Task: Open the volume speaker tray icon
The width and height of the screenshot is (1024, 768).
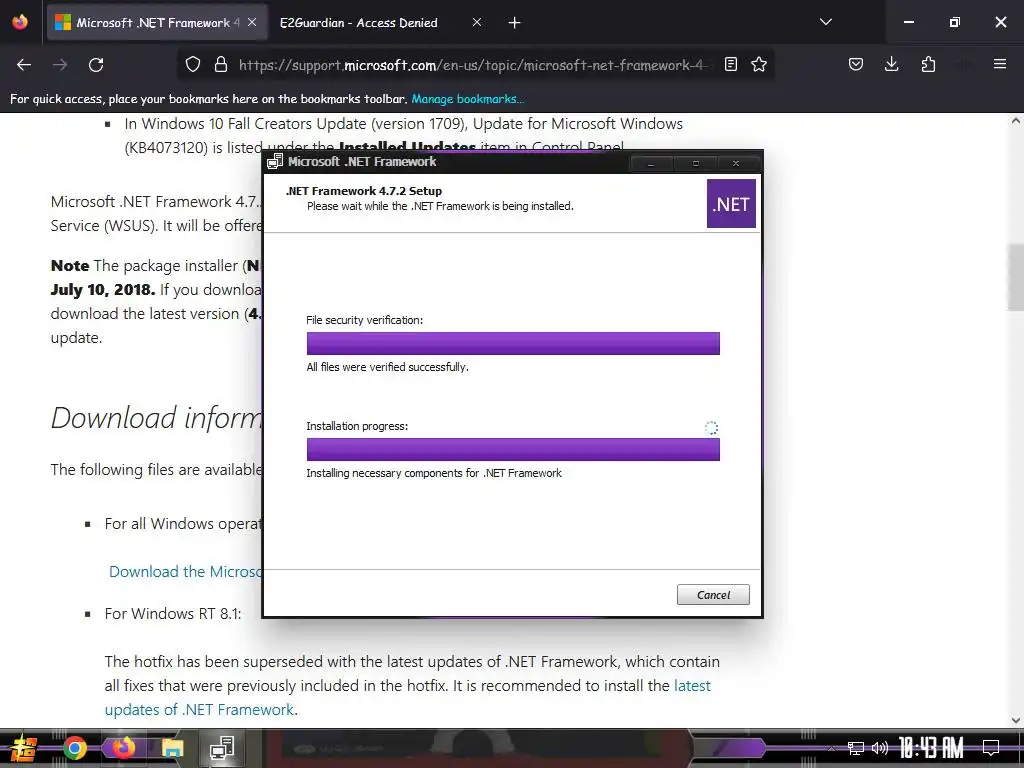Action: 880,748
